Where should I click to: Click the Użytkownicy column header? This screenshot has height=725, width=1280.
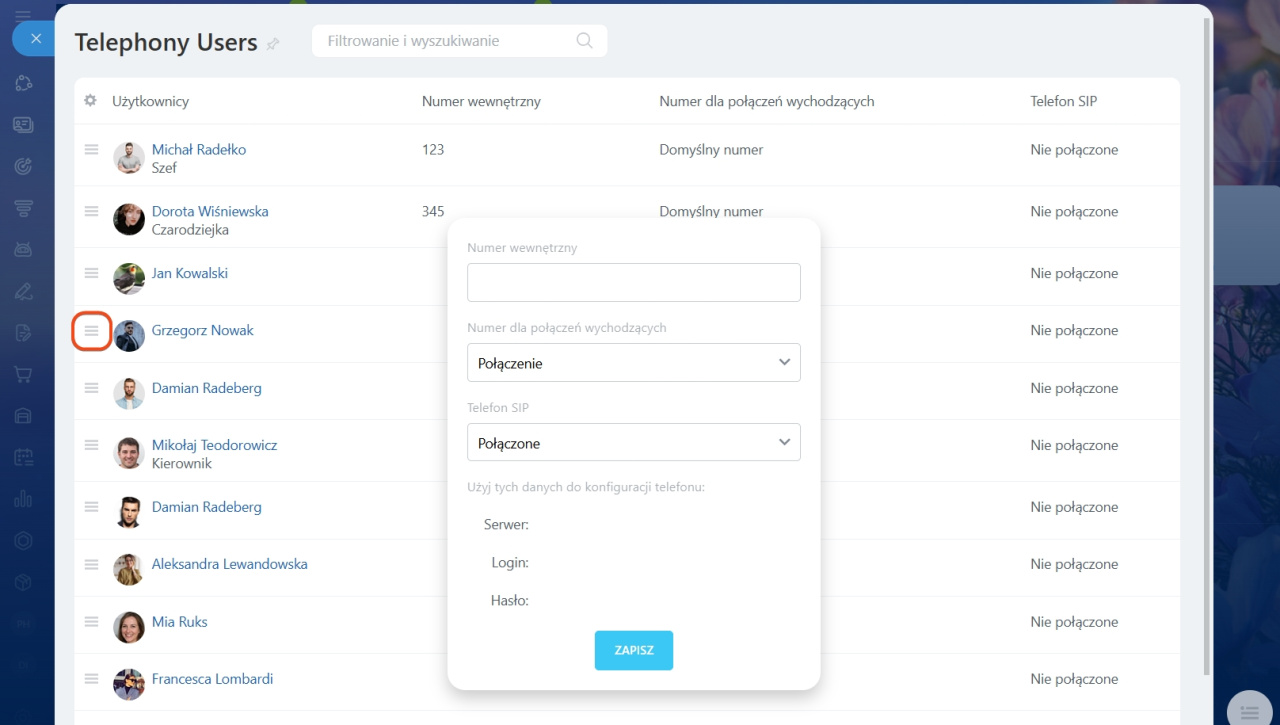150,101
